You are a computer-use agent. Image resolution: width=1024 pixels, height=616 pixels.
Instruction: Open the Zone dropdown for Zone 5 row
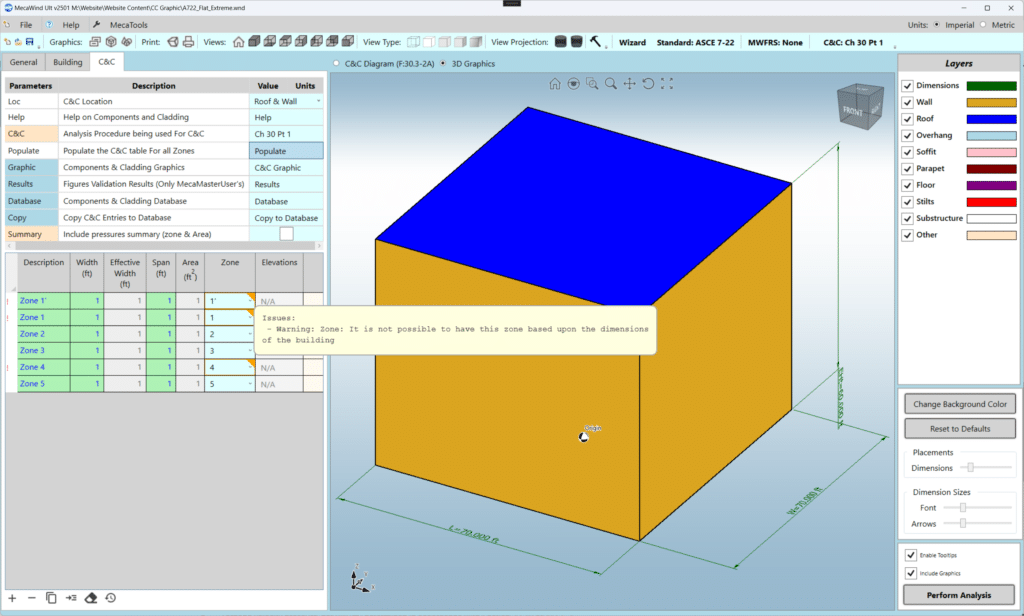click(250, 384)
